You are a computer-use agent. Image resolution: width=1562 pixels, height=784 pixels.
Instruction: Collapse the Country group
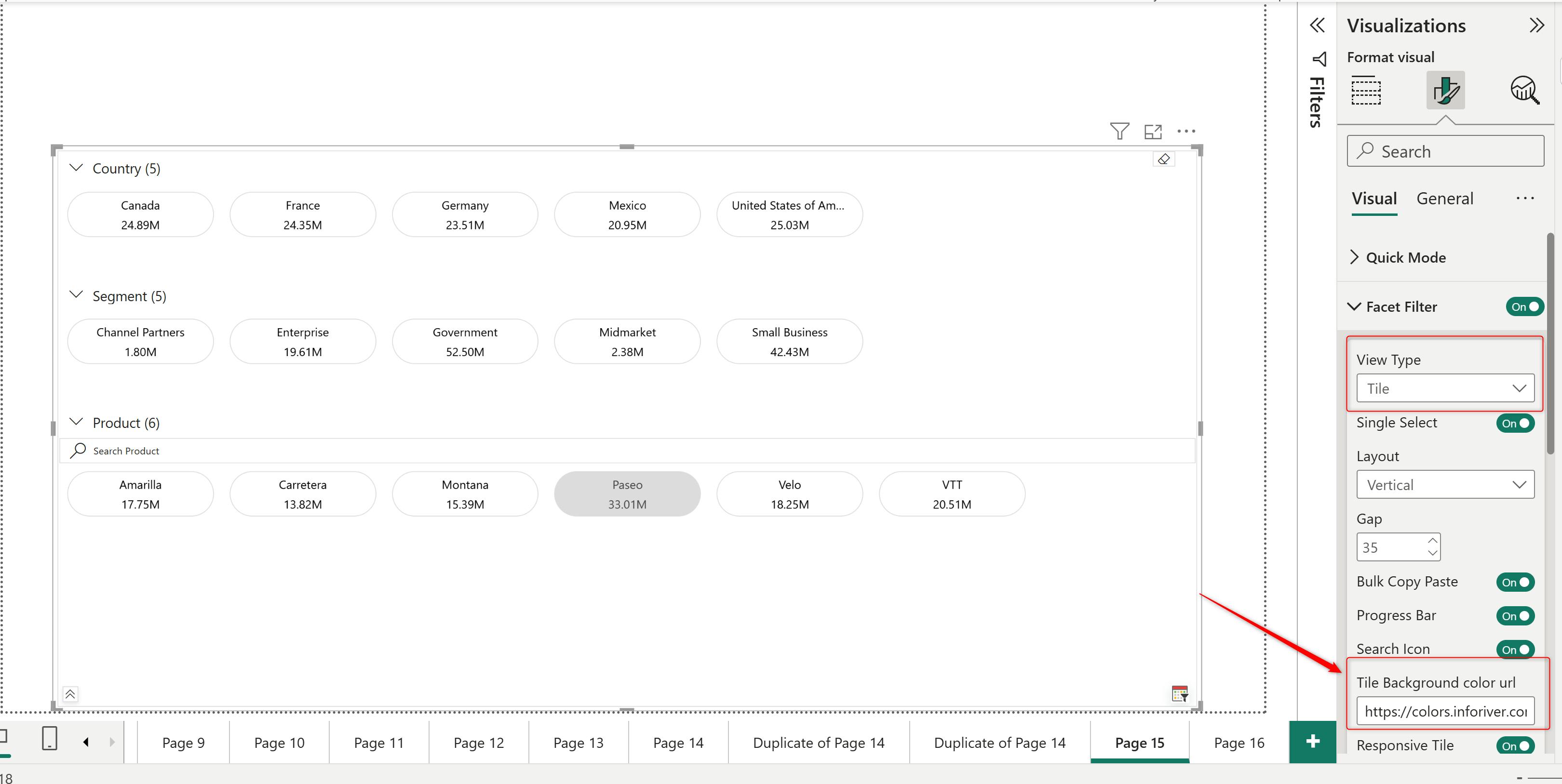(x=76, y=168)
